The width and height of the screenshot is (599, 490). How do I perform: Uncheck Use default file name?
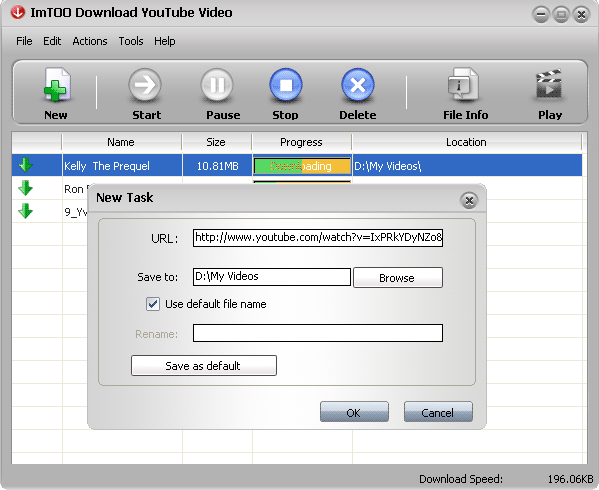pyautogui.click(x=153, y=304)
